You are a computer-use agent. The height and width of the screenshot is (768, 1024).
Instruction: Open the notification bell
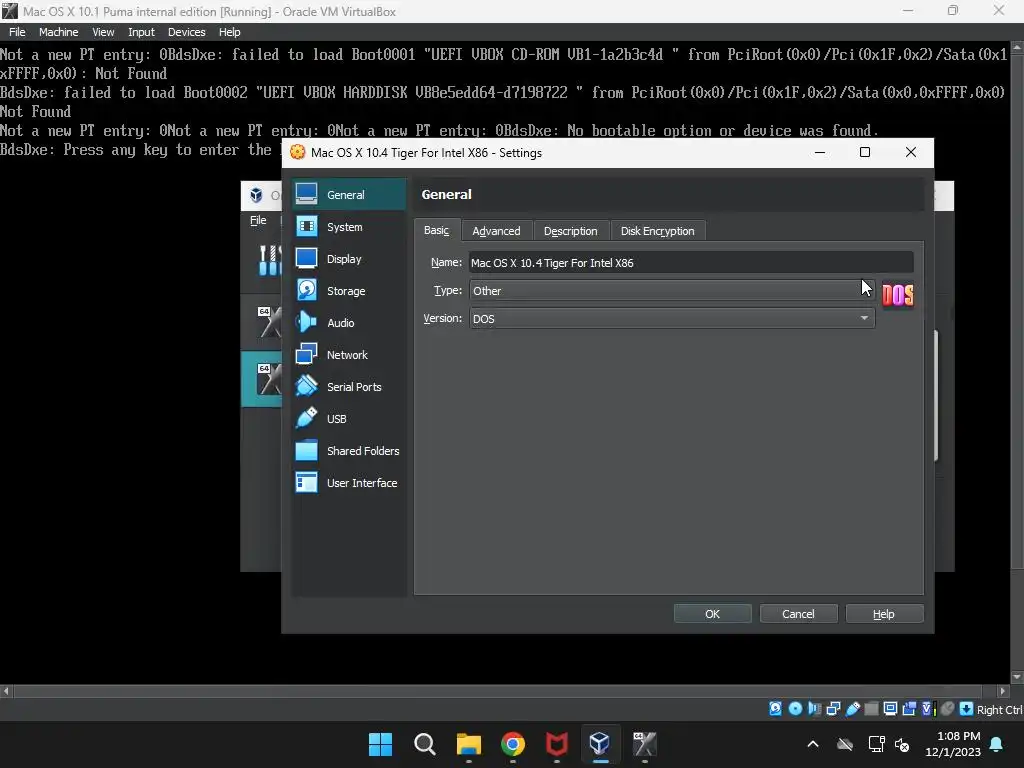coord(997,744)
